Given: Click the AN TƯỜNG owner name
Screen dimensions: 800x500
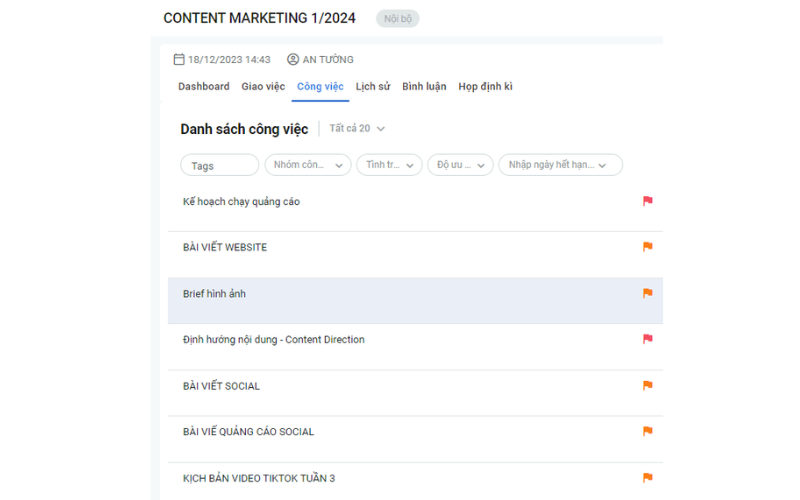Looking at the screenshot, I should click(x=328, y=60).
